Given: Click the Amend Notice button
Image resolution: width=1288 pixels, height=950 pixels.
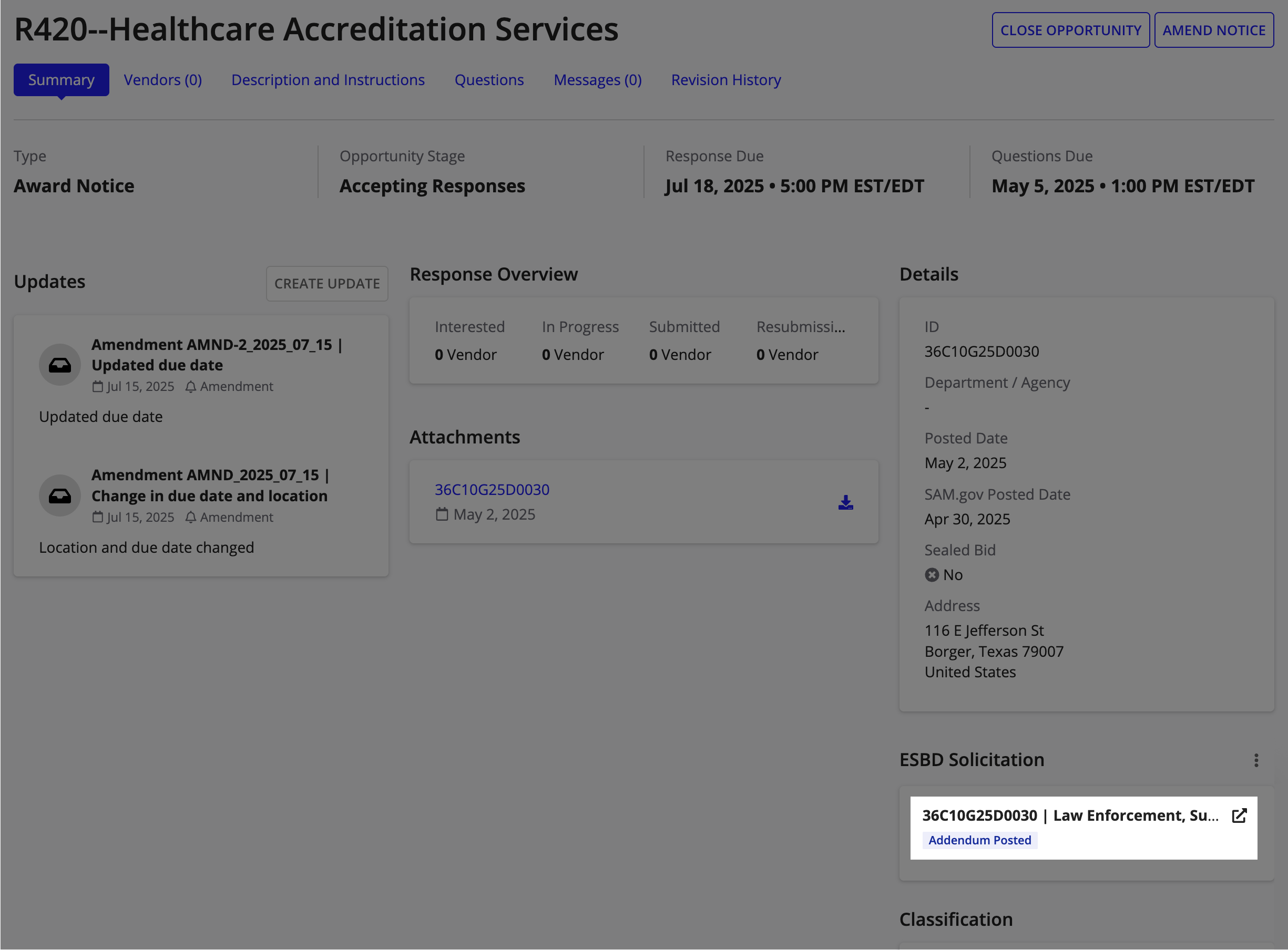Looking at the screenshot, I should click(x=1214, y=30).
